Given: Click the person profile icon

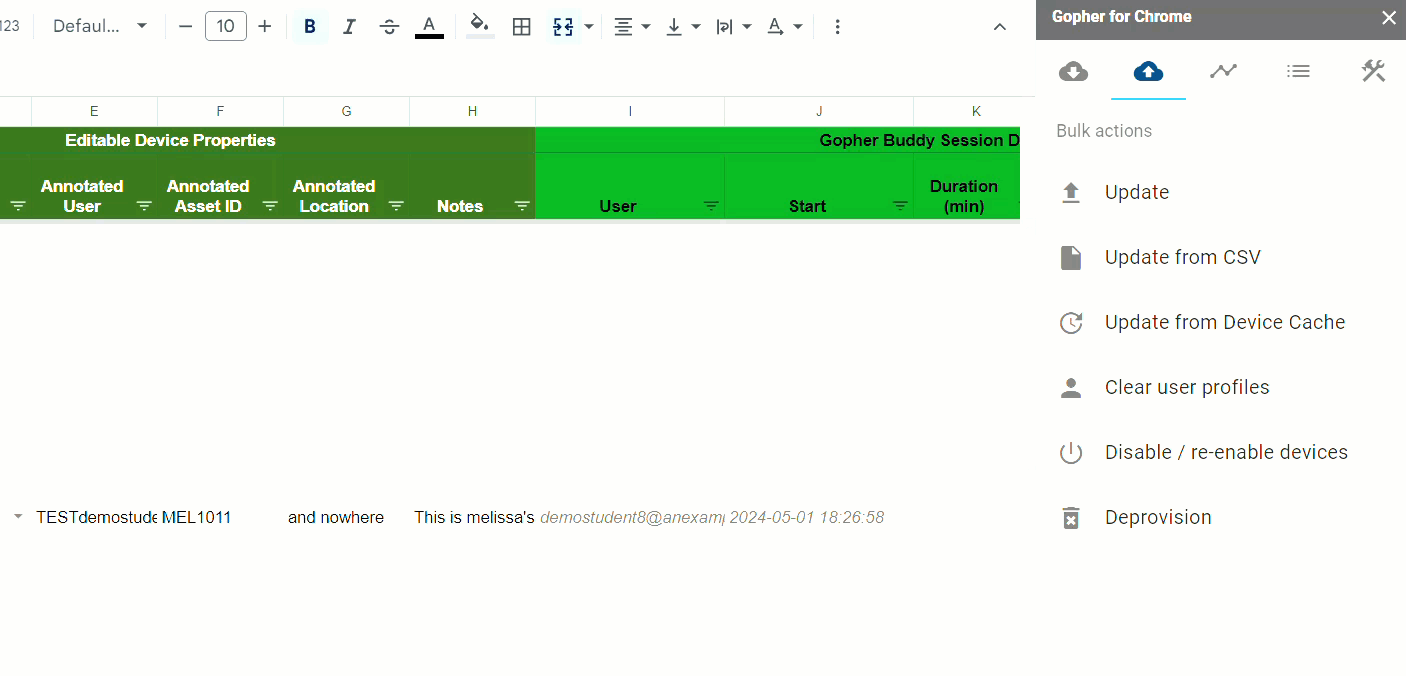Looking at the screenshot, I should pos(1071,388).
